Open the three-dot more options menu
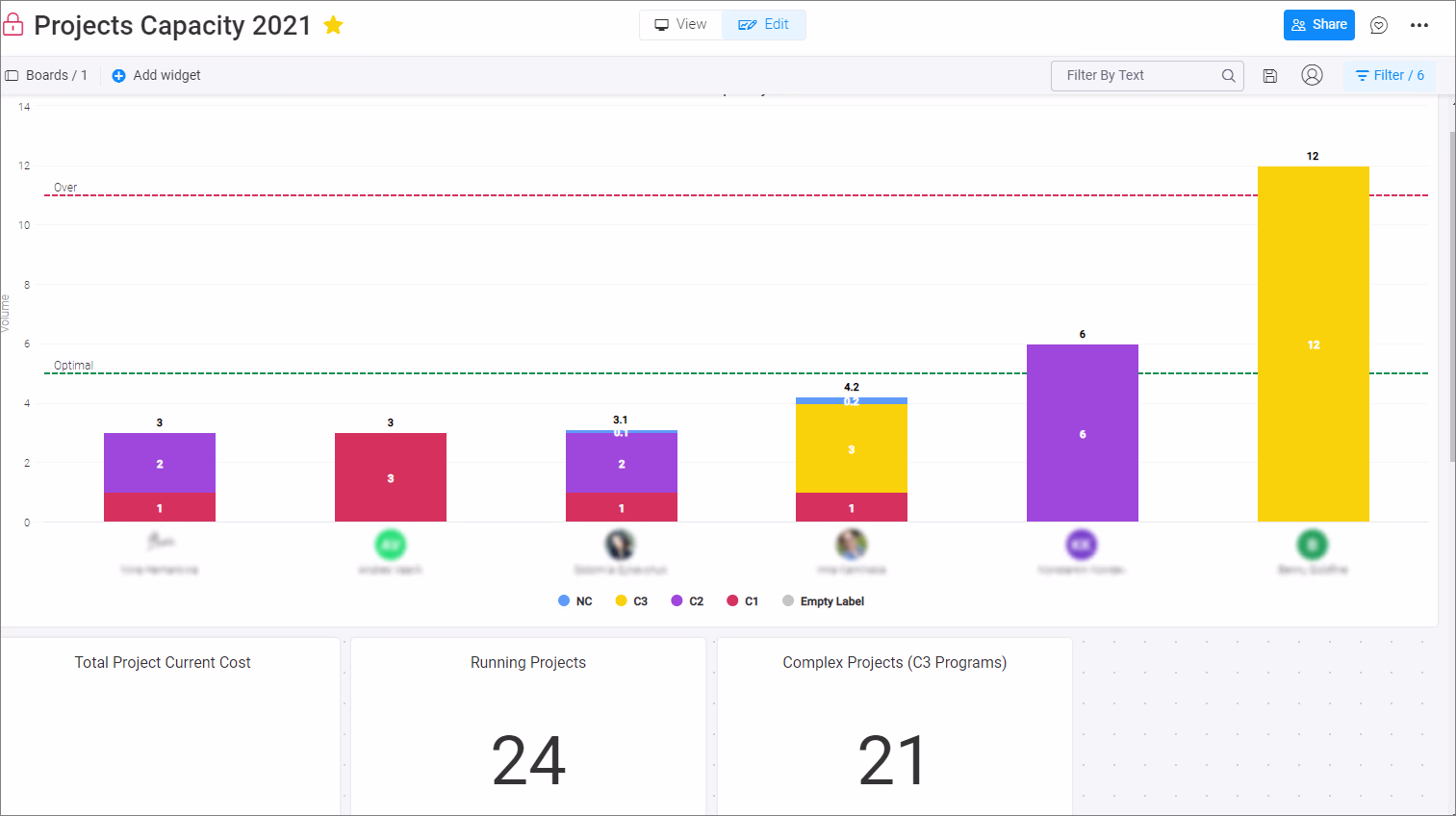The height and width of the screenshot is (816, 1456). coord(1419,25)
